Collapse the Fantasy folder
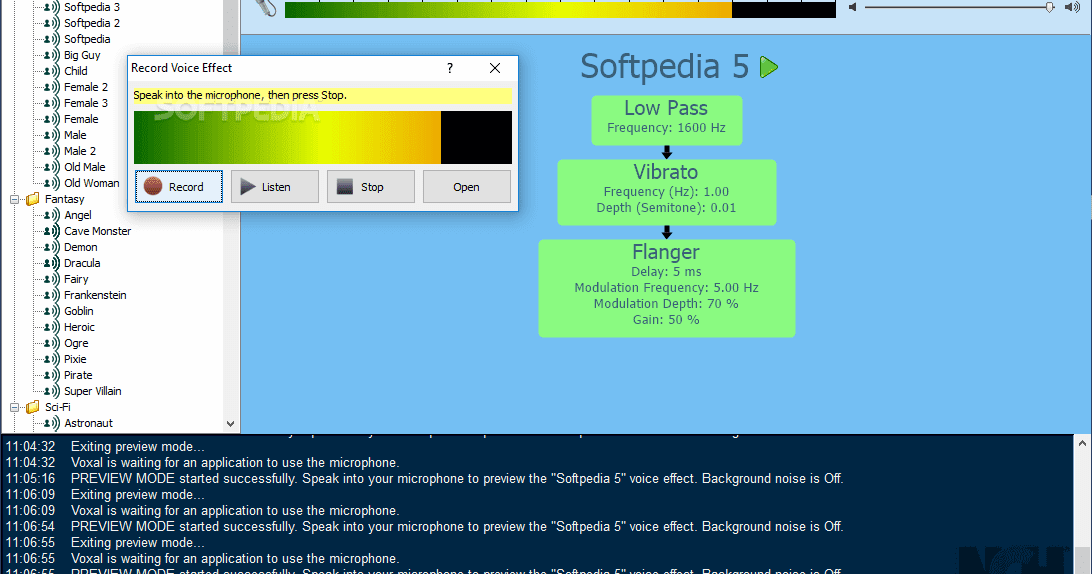1092x574 pixels. pos(14,199)
